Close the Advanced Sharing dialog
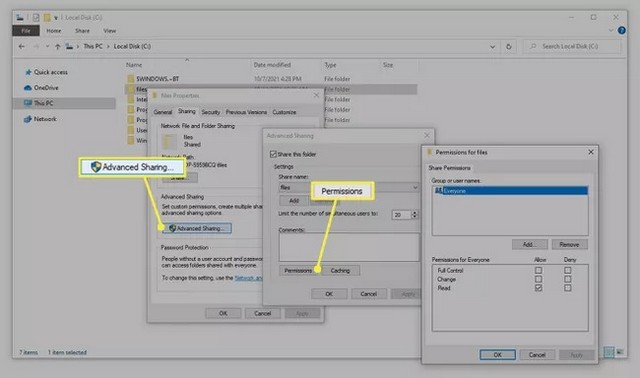 (x=427, y=136)
